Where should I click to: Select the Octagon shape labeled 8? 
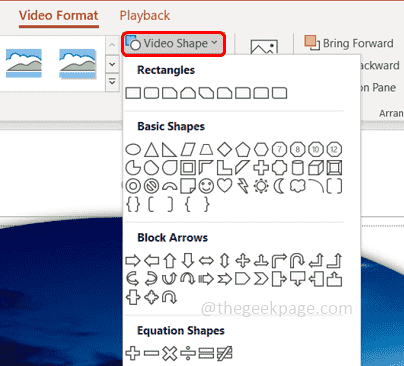297,149
